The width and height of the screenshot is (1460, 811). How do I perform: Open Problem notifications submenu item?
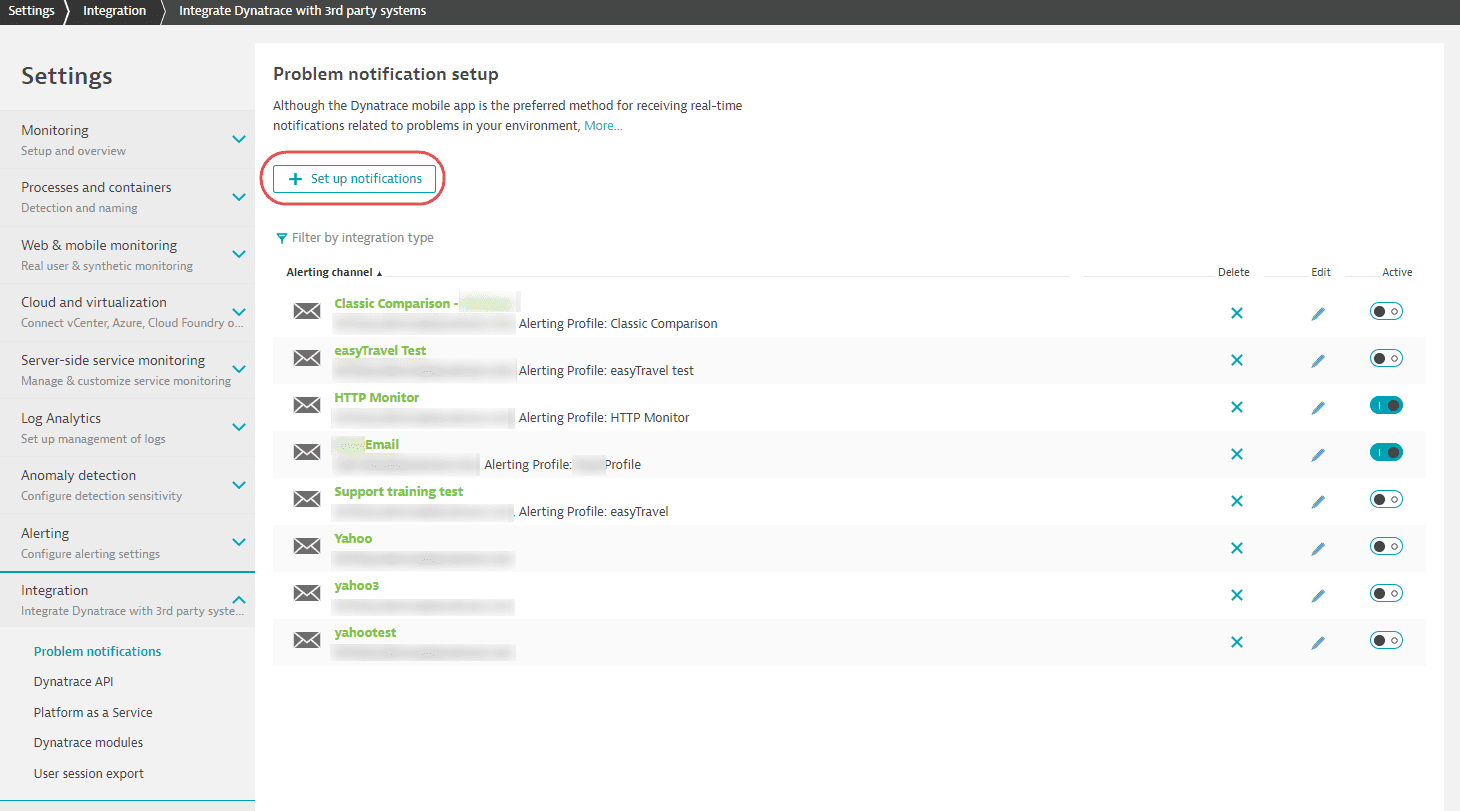pyautogui.click(x=97, y=651)
